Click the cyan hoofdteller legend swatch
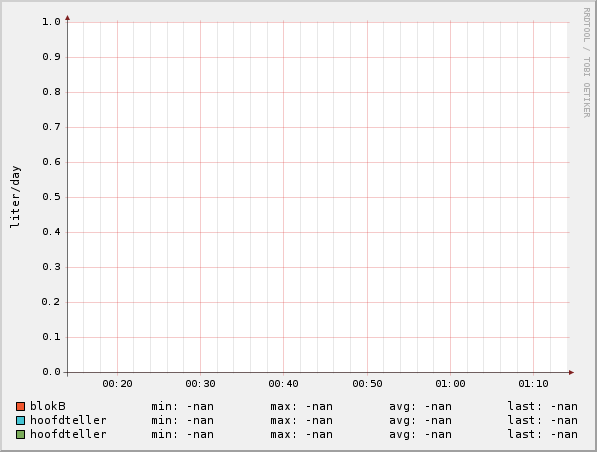The height and width of the screenshot is (452, 597). [21, 420]
